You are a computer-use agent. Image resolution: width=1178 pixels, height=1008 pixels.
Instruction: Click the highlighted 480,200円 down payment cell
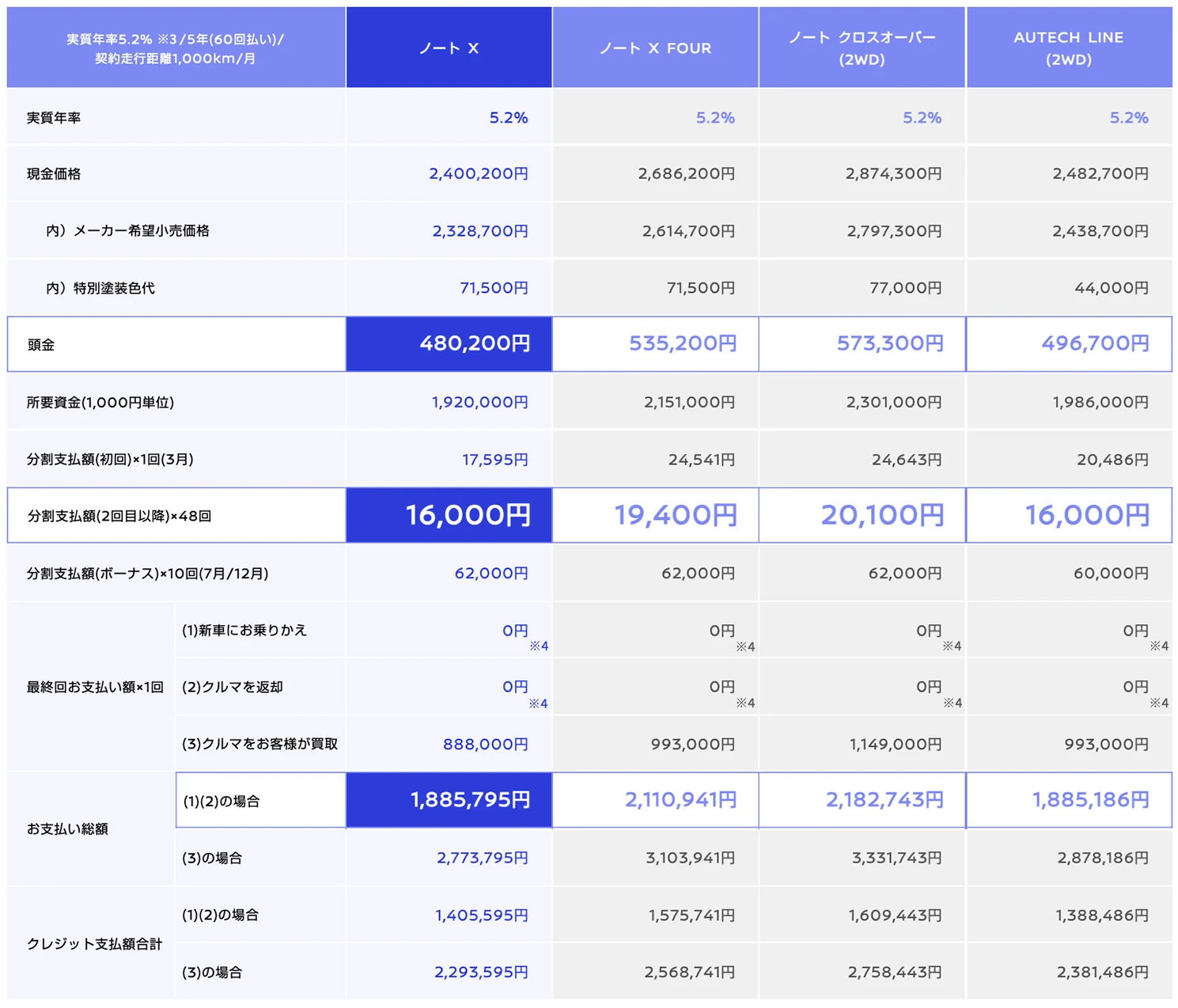click(449, 344)
